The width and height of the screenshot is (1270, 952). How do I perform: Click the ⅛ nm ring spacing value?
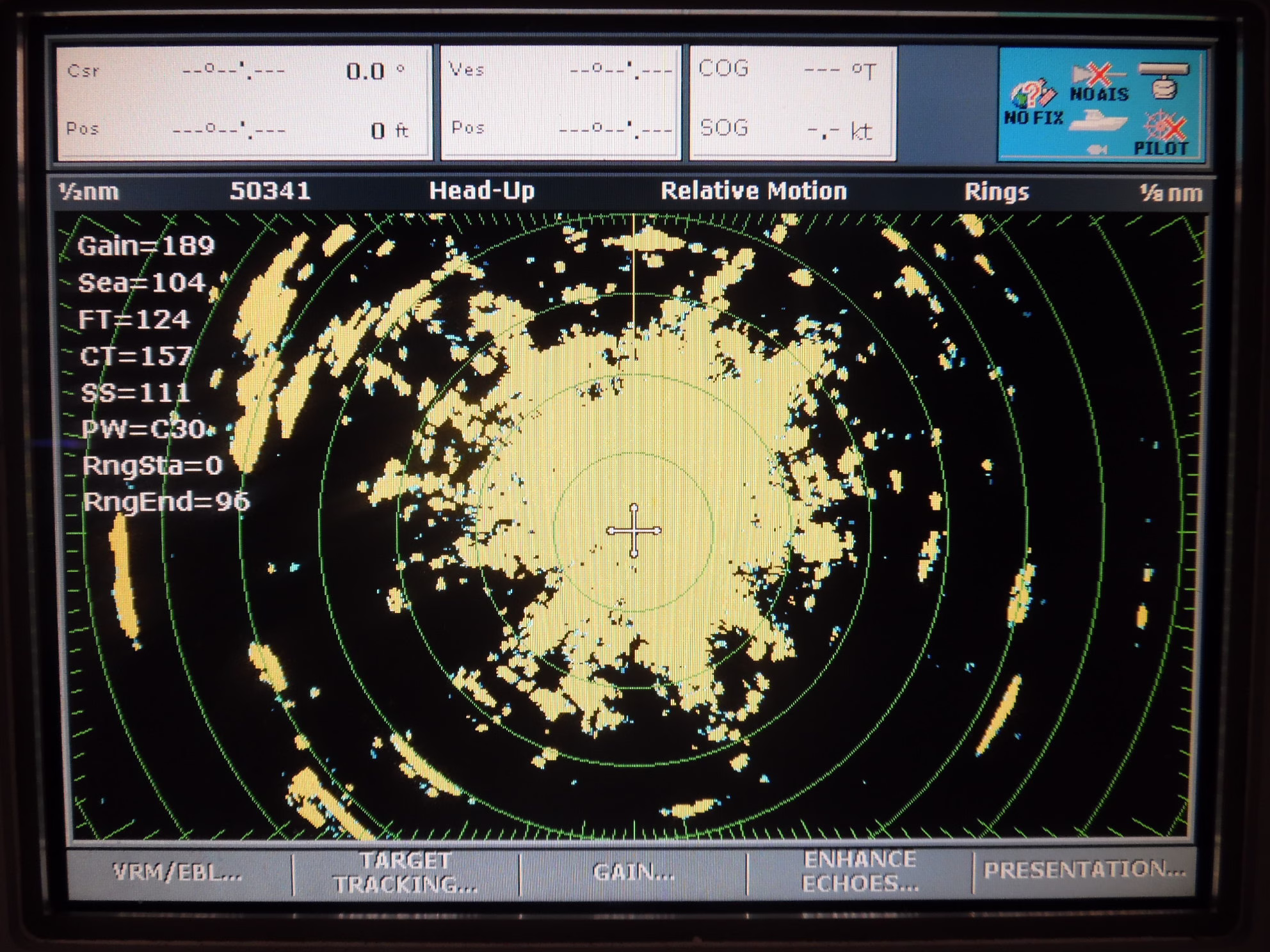(1170, 193)
